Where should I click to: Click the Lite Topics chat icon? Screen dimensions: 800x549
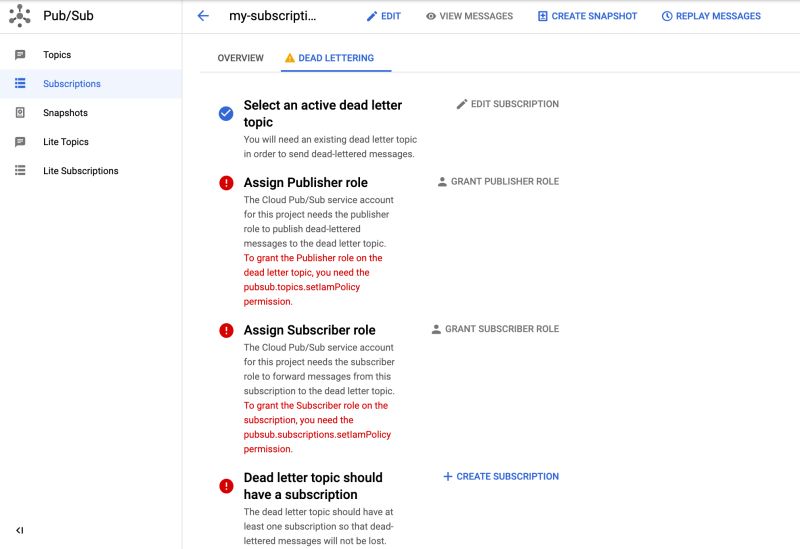pos(20,141)
